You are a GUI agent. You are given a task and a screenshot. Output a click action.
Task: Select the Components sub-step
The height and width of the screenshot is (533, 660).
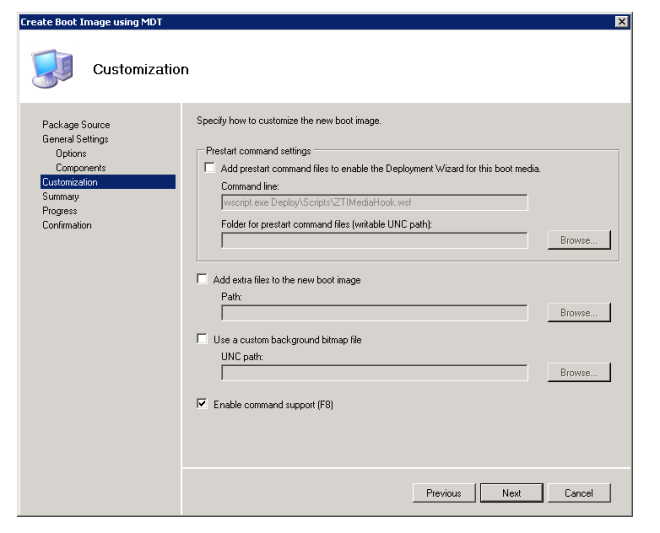80,168
